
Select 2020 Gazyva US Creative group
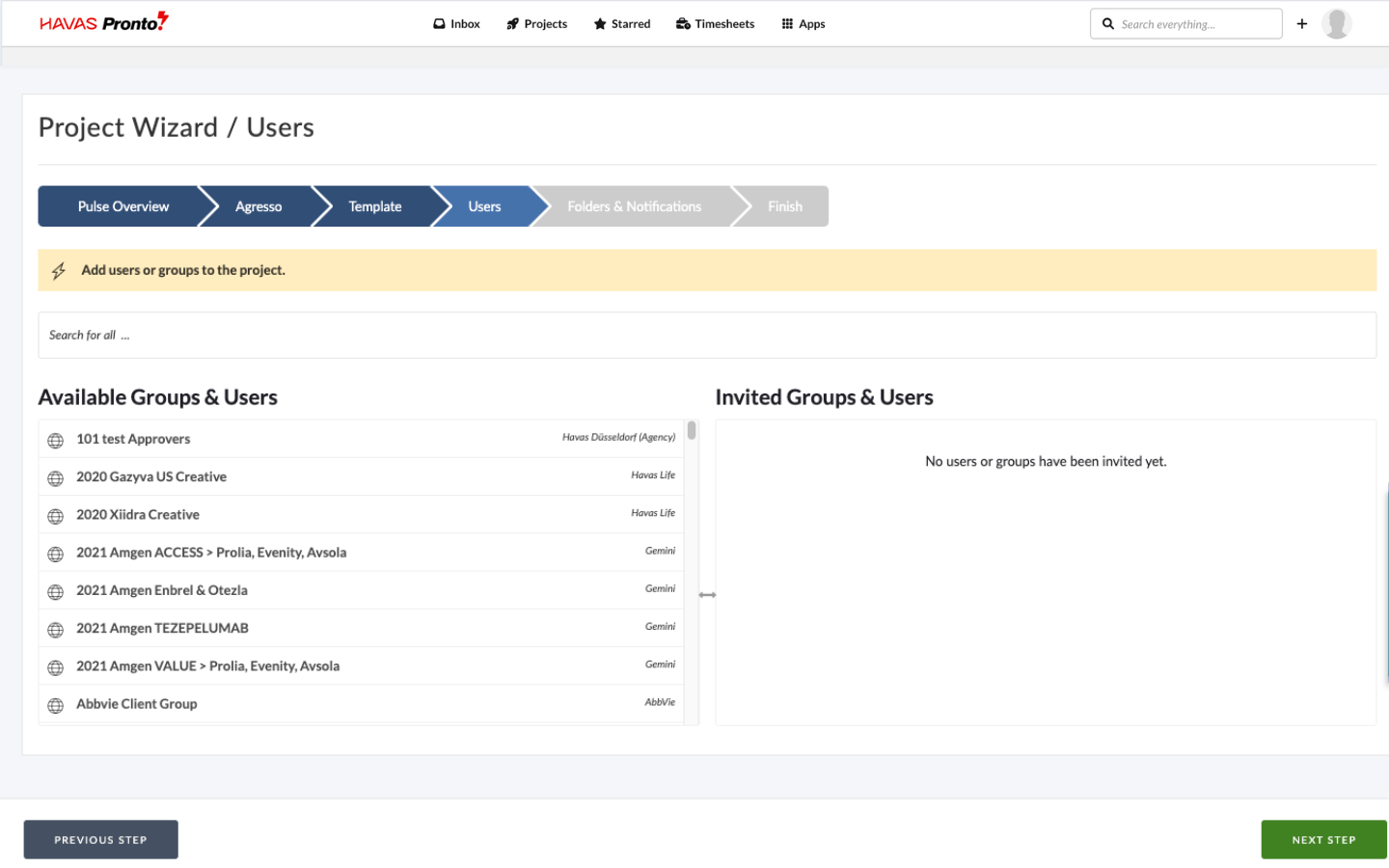[x=362, y=476]
